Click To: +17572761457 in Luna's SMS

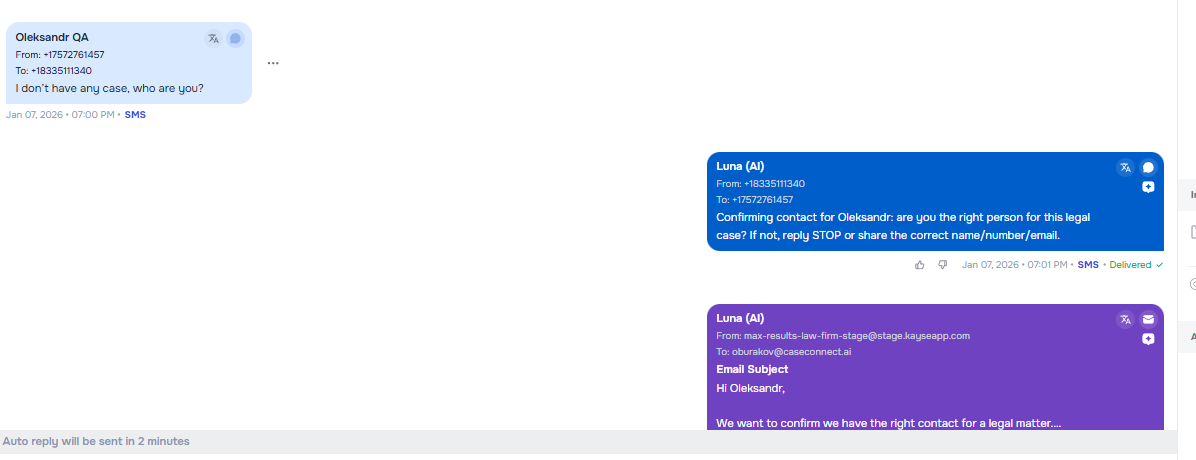754,200
